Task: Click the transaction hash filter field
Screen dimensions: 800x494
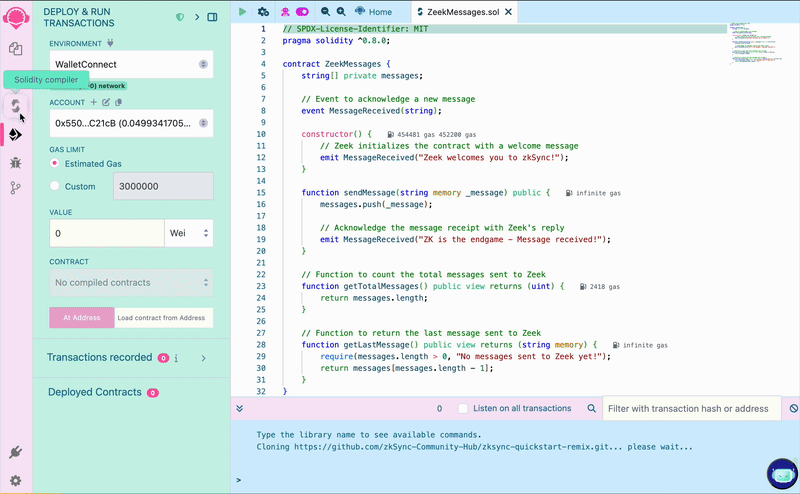Action: point(692,408)
